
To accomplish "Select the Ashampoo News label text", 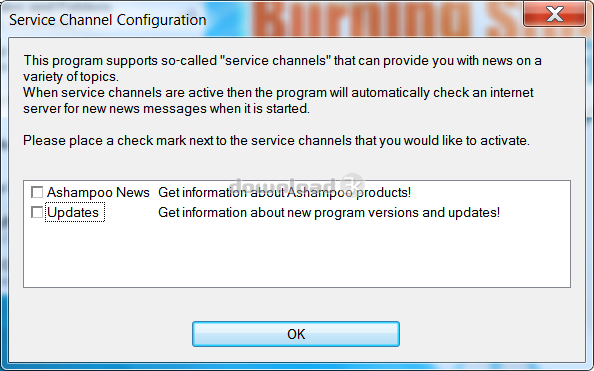I will 98,193.
